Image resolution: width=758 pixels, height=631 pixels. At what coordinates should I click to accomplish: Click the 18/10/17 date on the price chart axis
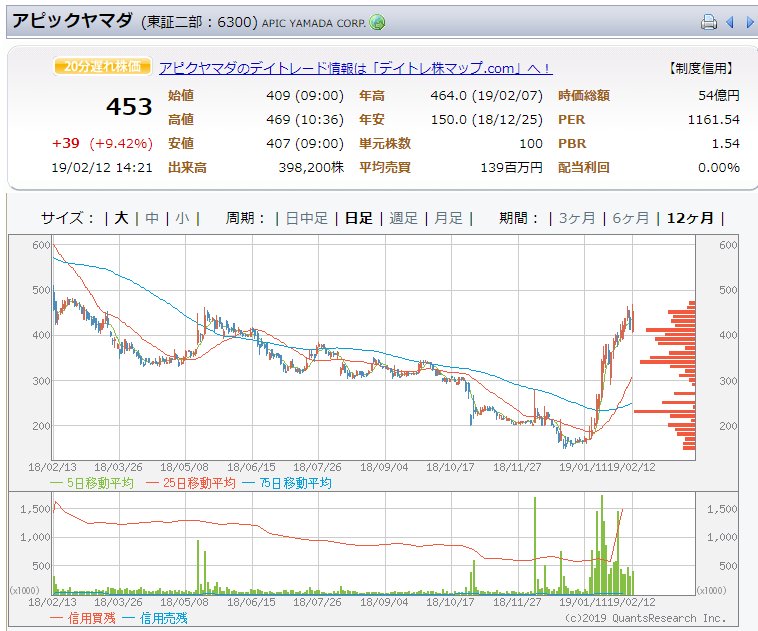[x=450, y=467]
